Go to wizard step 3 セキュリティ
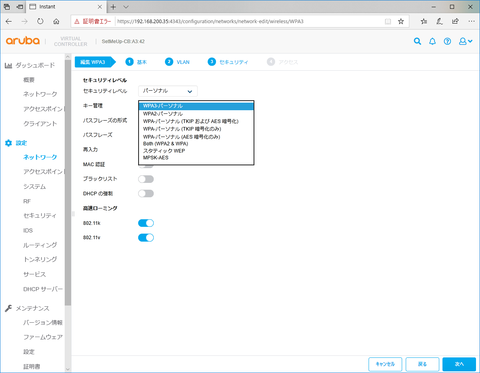 pos(228,62)
